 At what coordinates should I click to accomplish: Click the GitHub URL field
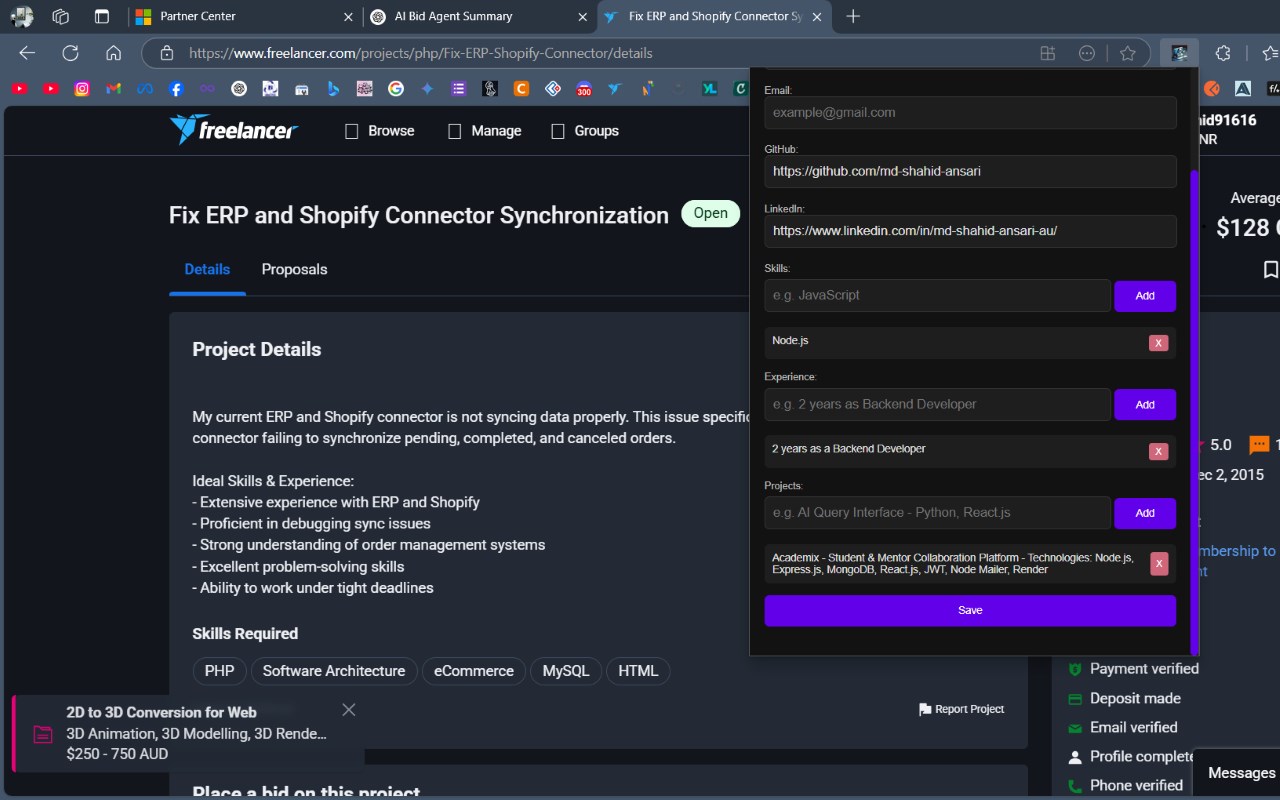click(970, 171)
